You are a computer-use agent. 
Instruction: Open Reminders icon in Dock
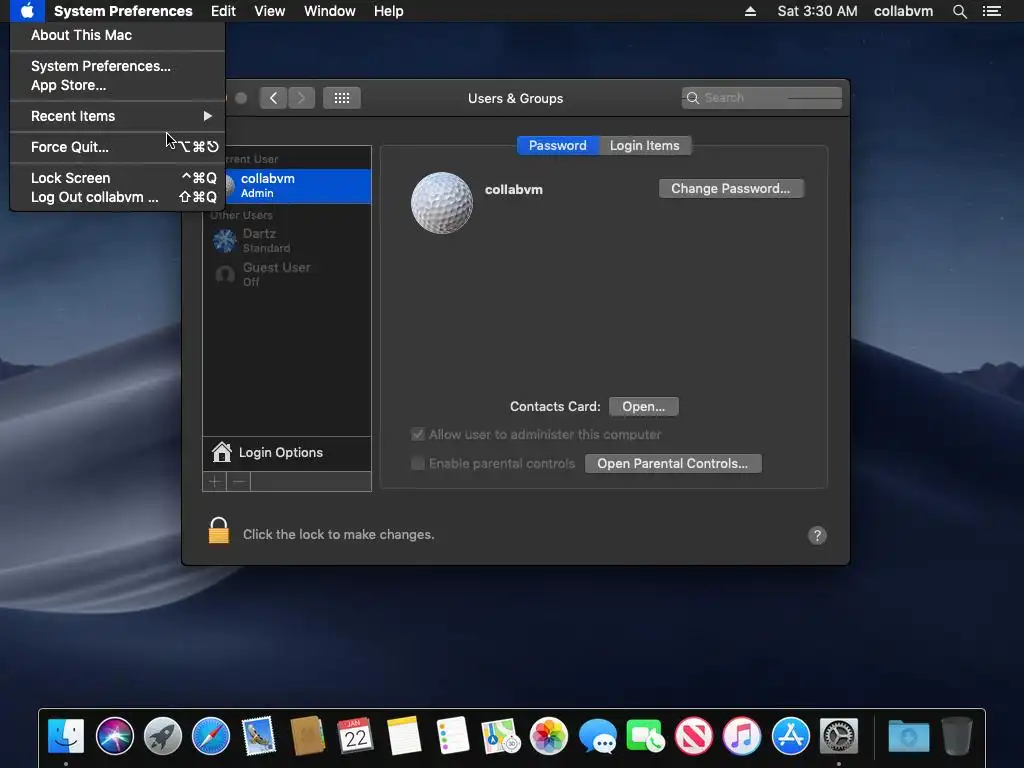(x=453, y=736)
